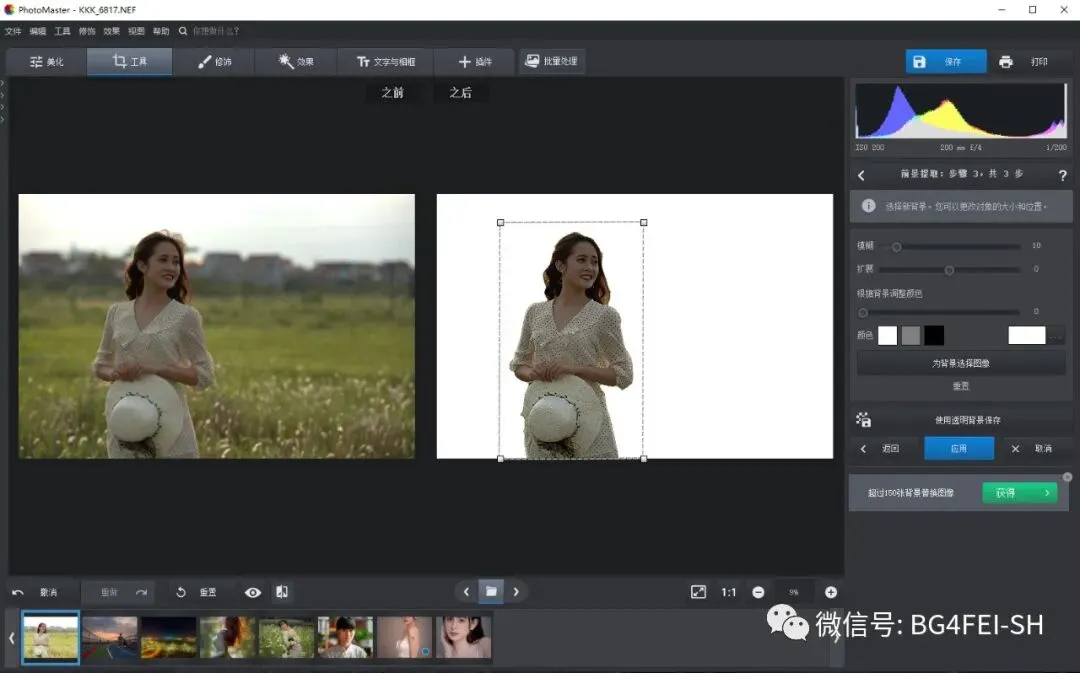1080x673 pixels.
Task: Go back with the panel's left chevron
Action: pos(862,175)
